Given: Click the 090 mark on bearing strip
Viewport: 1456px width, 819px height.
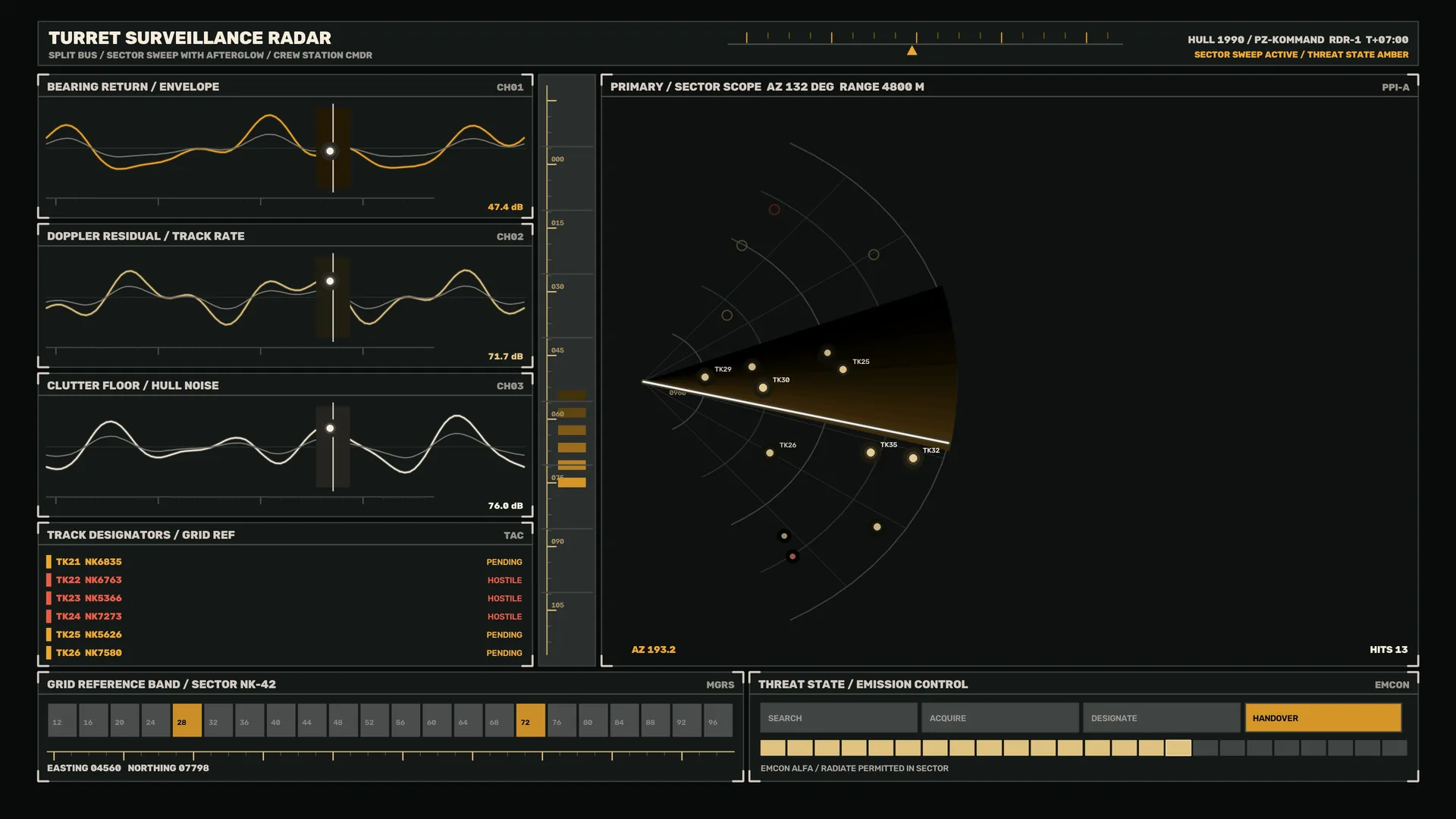Looking at the screenshot, I should 557,541.
